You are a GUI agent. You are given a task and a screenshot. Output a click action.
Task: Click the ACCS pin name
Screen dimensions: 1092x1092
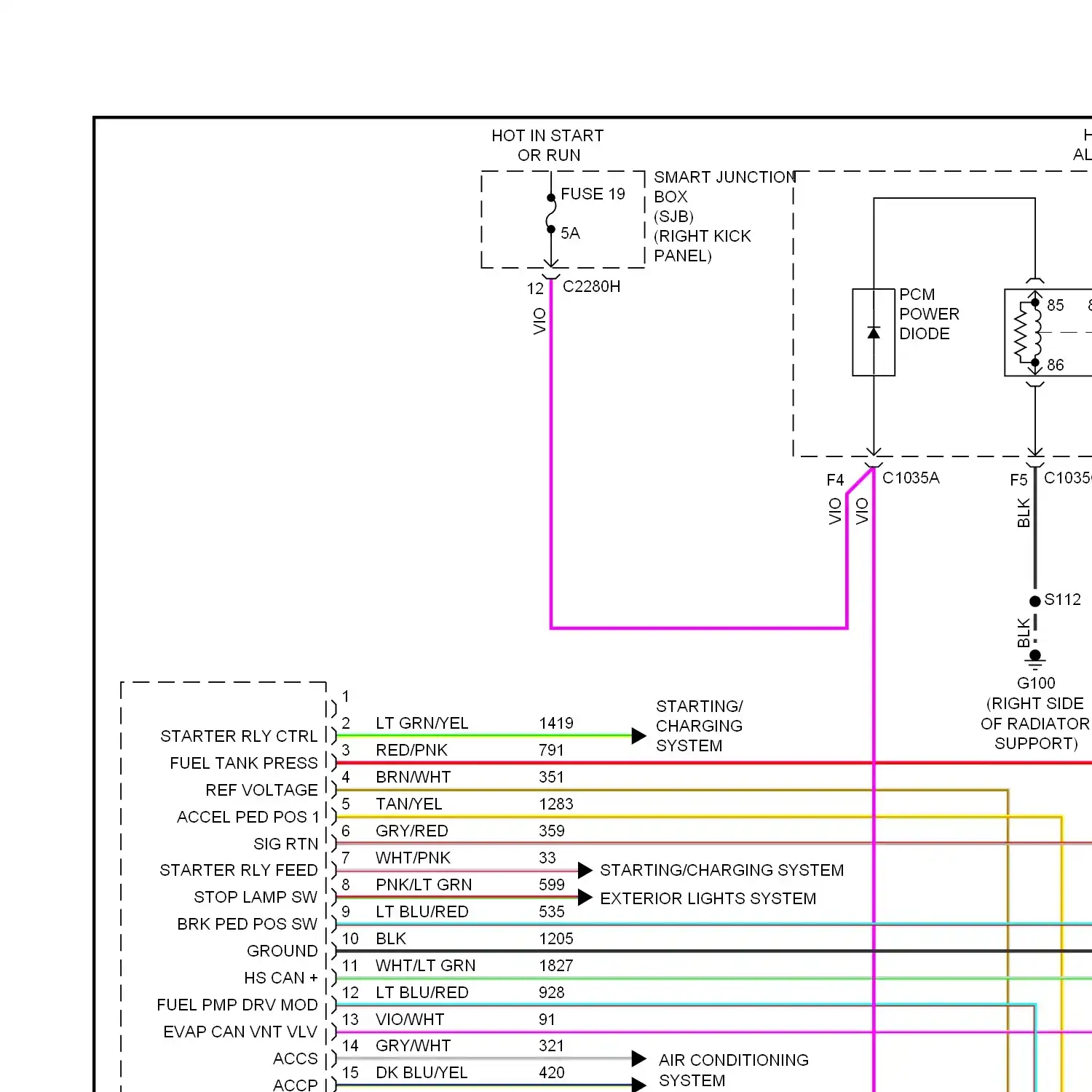(296, 1059)
